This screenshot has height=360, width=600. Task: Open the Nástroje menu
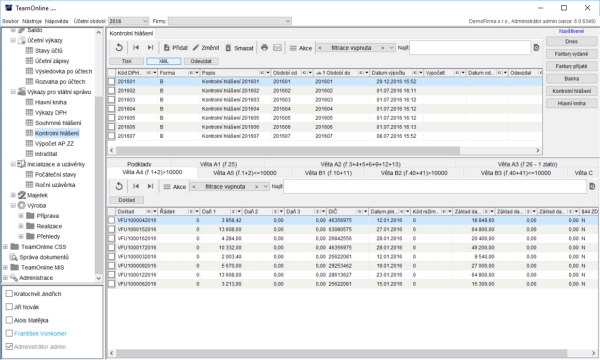[x=32, y=21]
